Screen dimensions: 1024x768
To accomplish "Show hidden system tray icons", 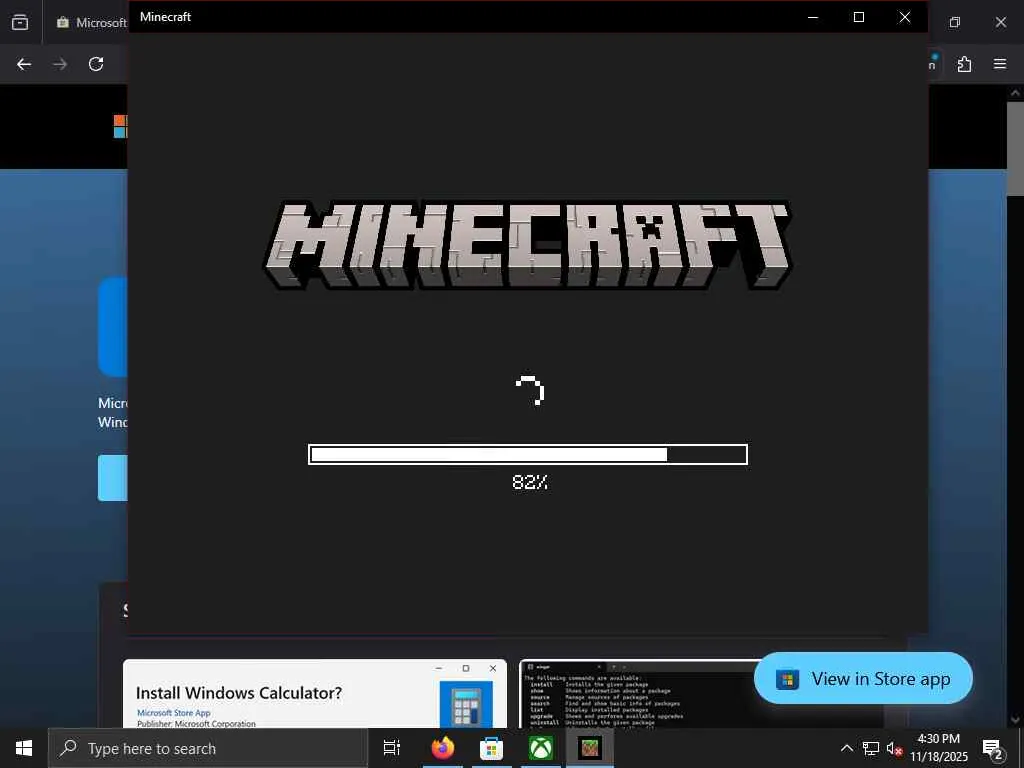I will tap(846, 748).
